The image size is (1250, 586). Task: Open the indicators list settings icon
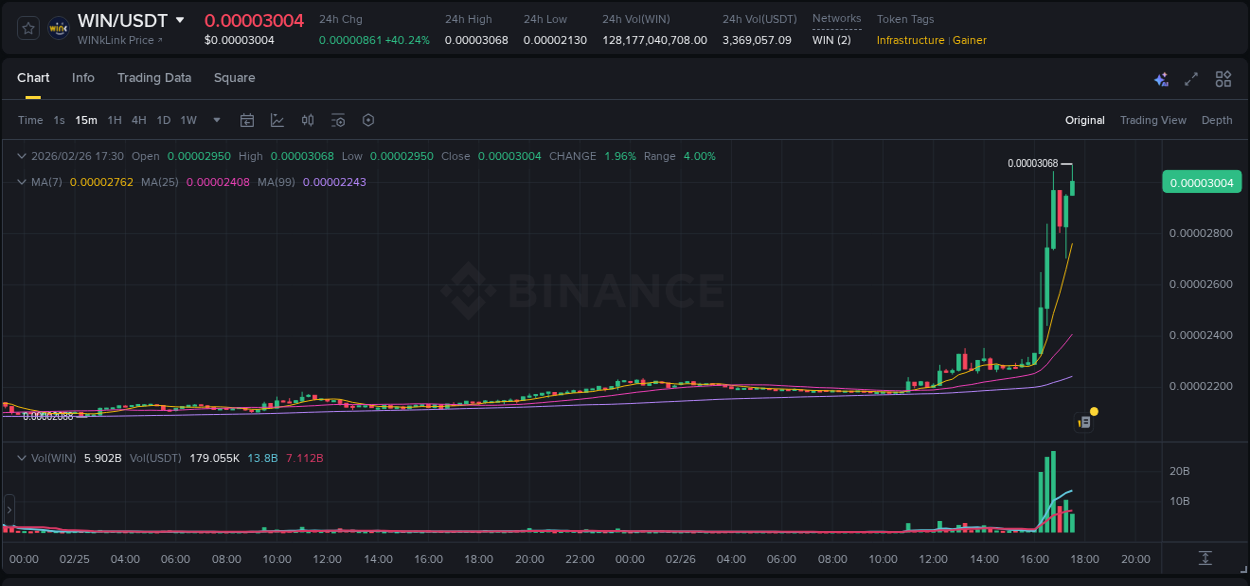point(338,120)
